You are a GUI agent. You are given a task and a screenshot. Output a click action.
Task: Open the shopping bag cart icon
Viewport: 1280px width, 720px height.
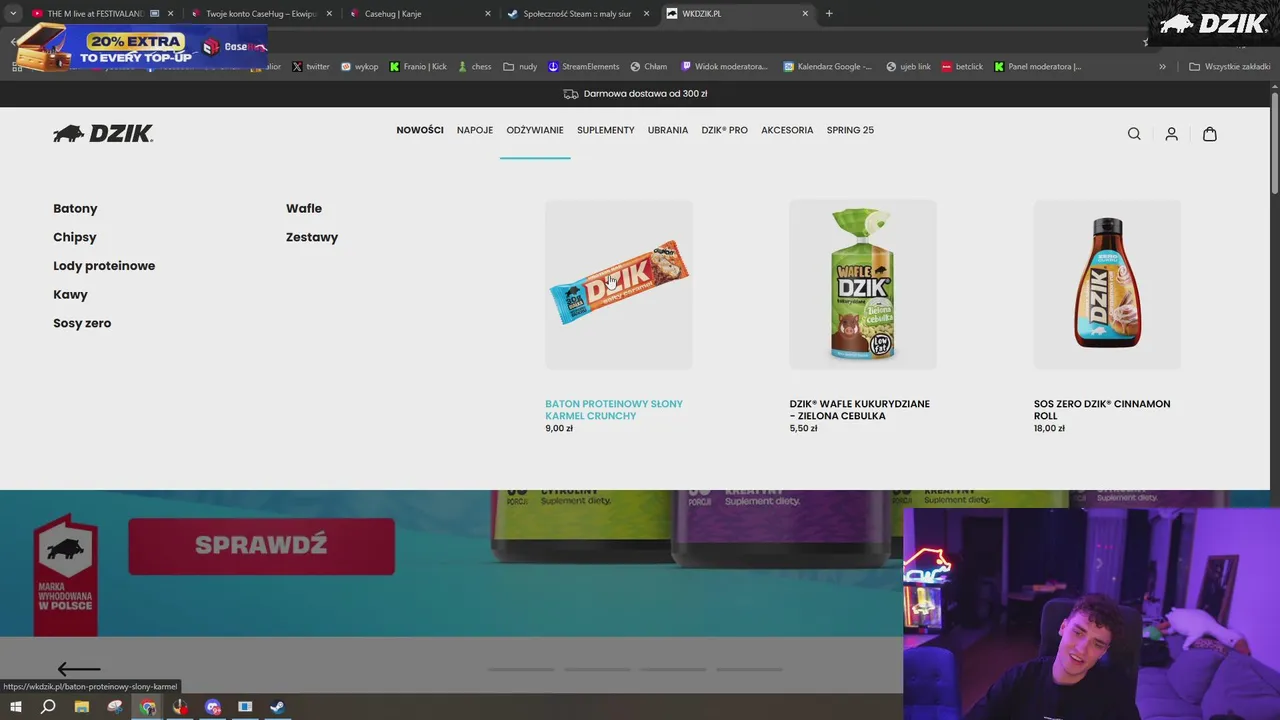click(x=1209, y=134)
